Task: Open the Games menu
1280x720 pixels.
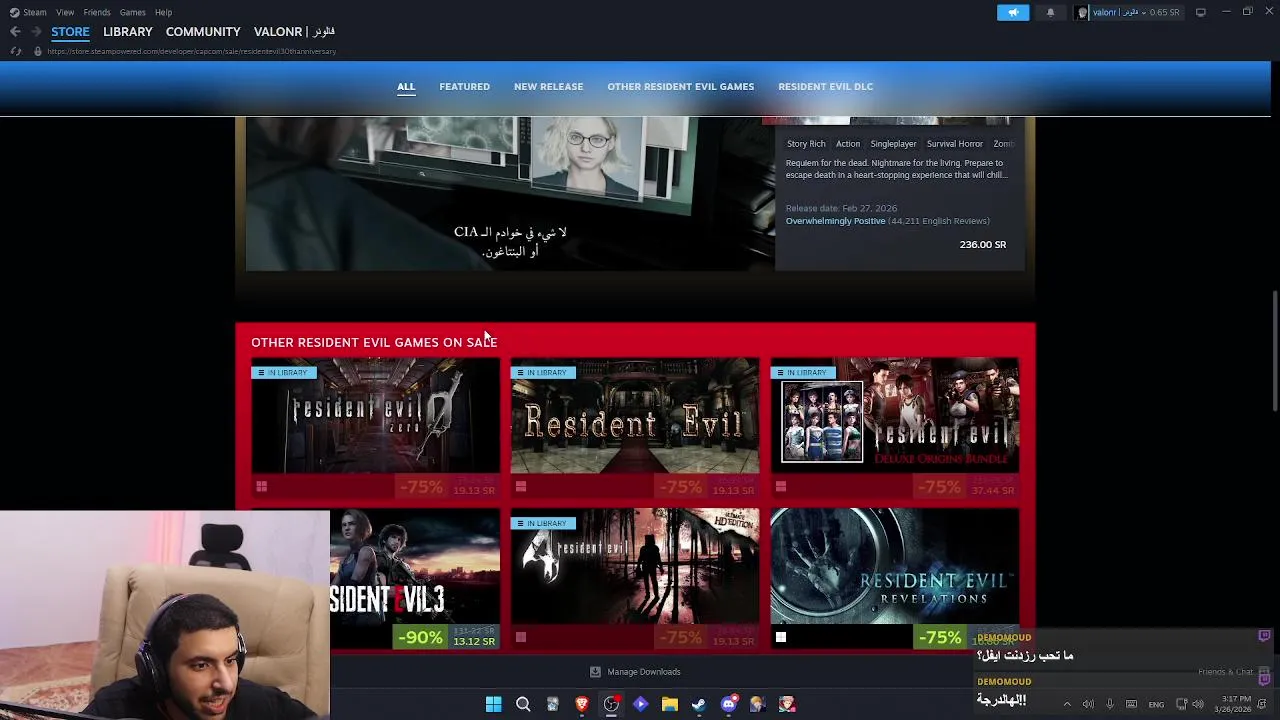Action: click(132, 12)
